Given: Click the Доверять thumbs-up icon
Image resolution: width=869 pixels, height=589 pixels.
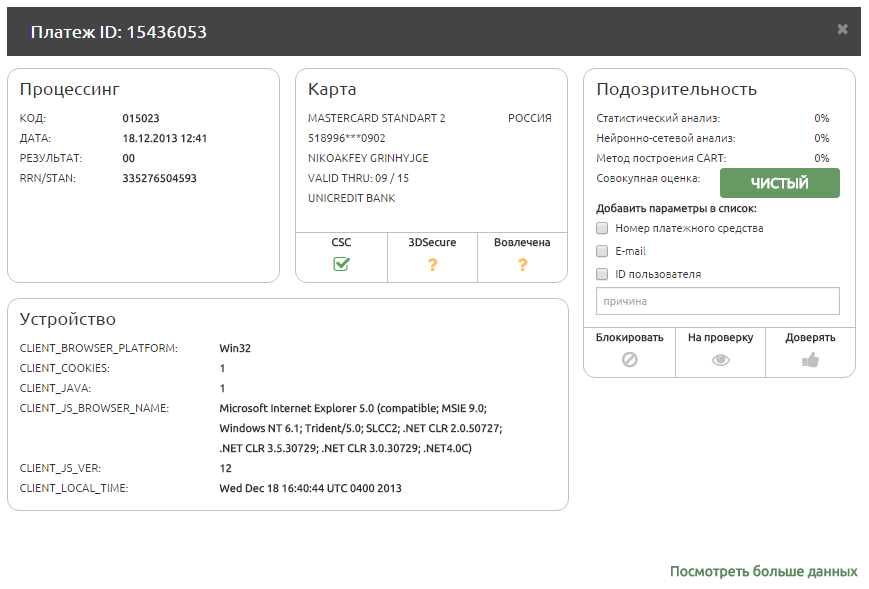Looking at the screenshot, I should pyautogui.click(x=810, y=360).
